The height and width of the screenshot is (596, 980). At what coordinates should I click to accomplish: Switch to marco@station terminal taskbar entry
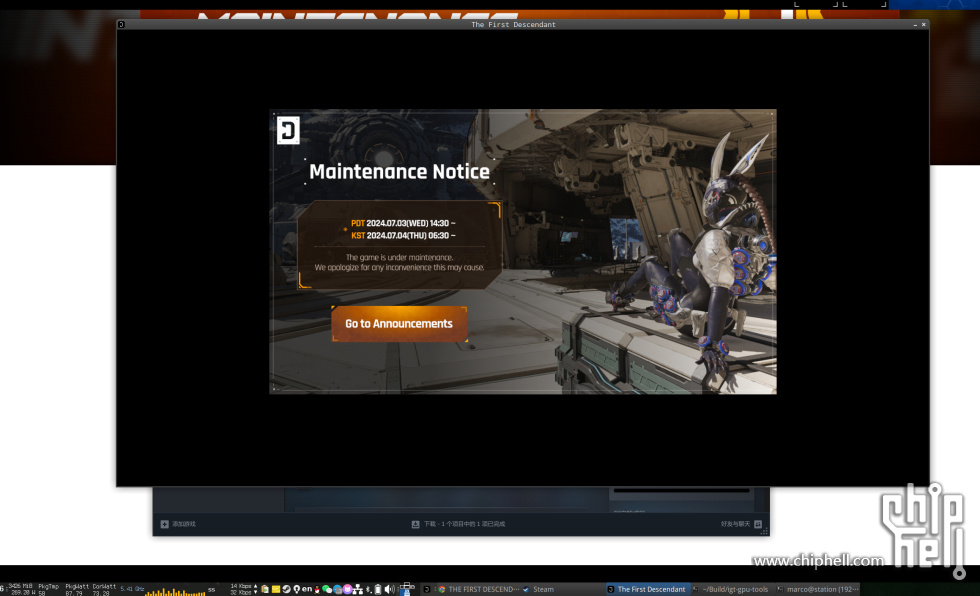click(x=818, y=589)
